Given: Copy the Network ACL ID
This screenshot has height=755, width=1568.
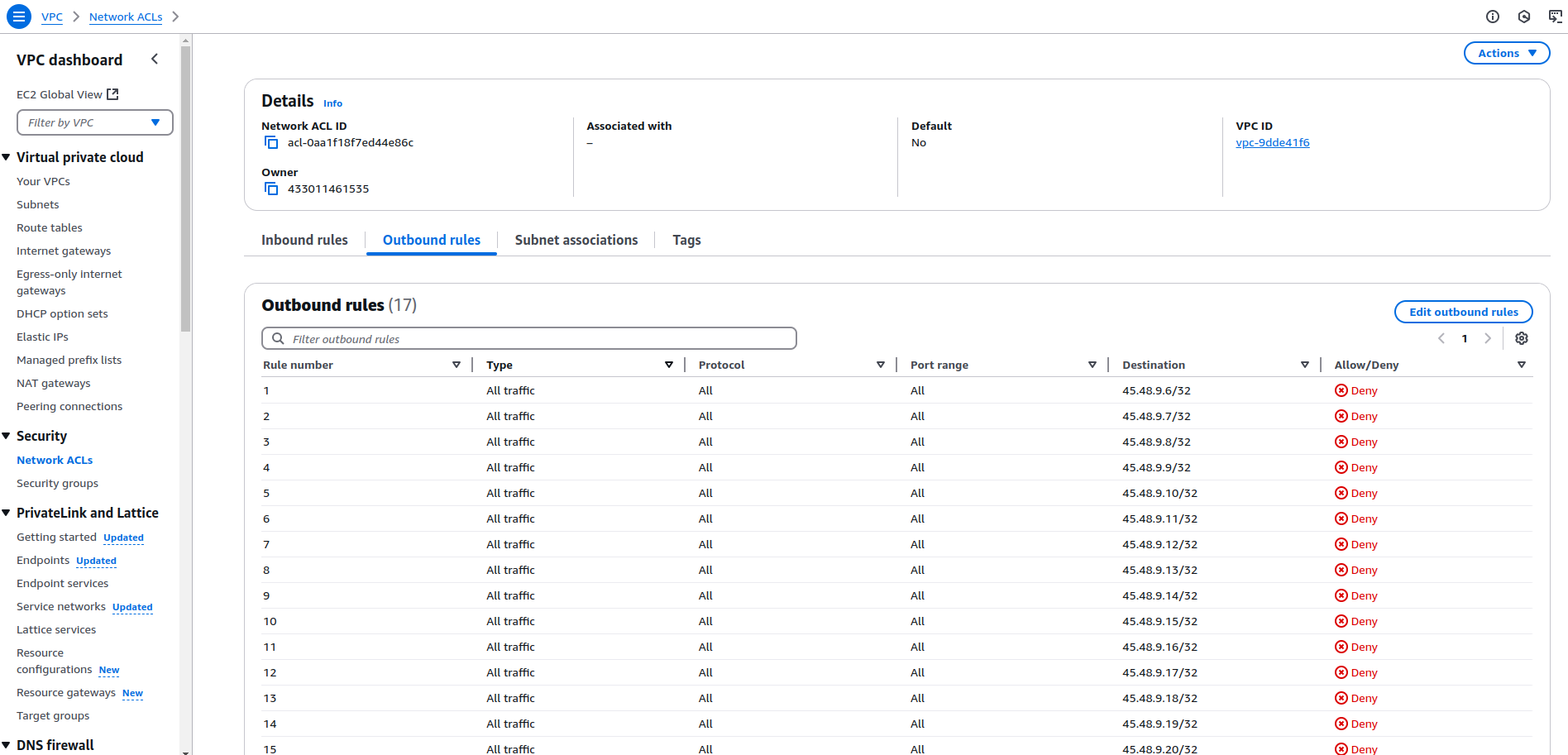Looking at the screenshot, I should pyautogui.click(x=271, y=143).
